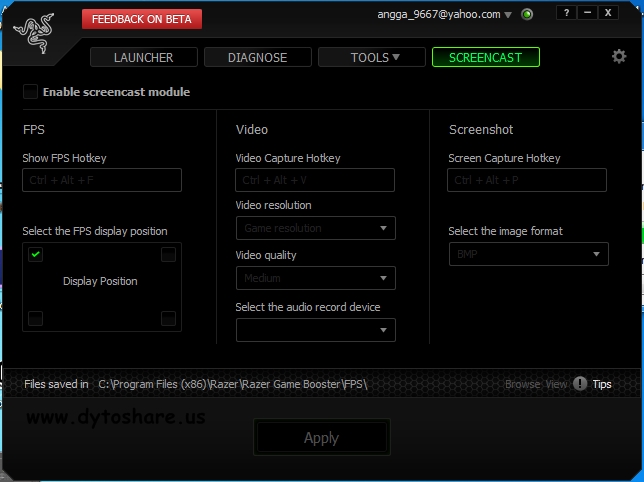644x482 pixels.
Task: Select bottom-left FPS display position
Action: coord(35,318)
